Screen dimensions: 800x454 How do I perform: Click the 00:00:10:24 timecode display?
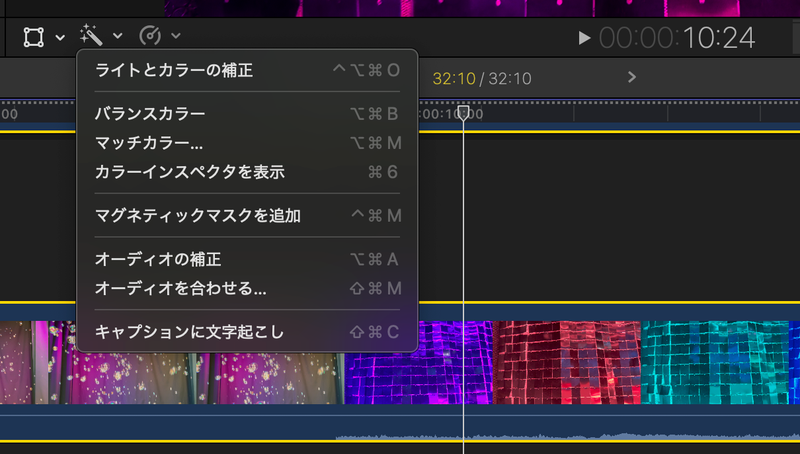tap(677, 38)
